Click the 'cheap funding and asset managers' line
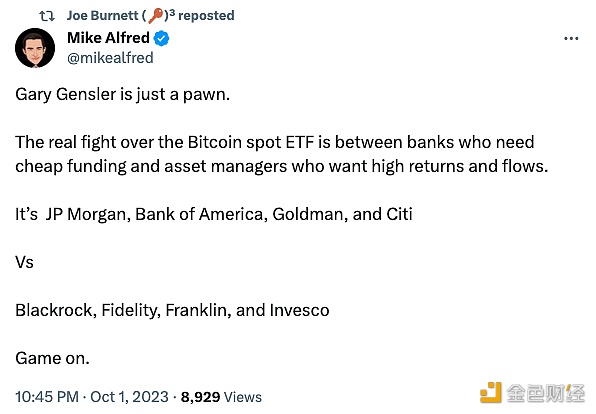This screenshot has width=596, height=414. 282,166
